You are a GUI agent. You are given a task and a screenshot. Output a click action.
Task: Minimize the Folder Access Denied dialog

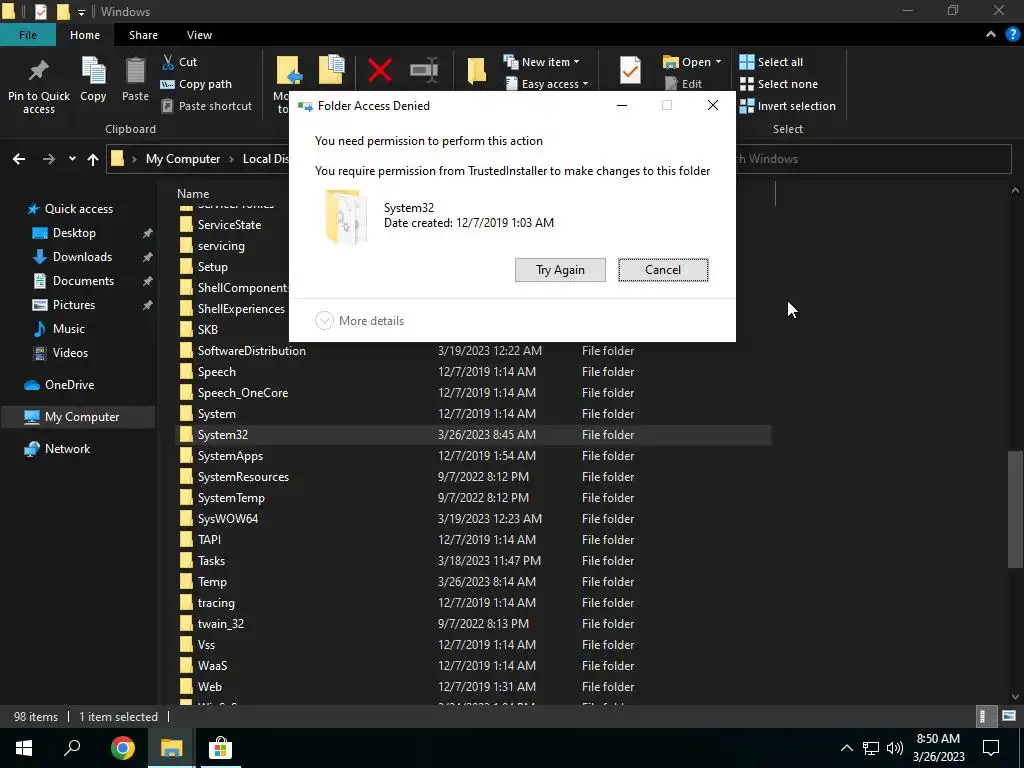(x=622, y=105)
